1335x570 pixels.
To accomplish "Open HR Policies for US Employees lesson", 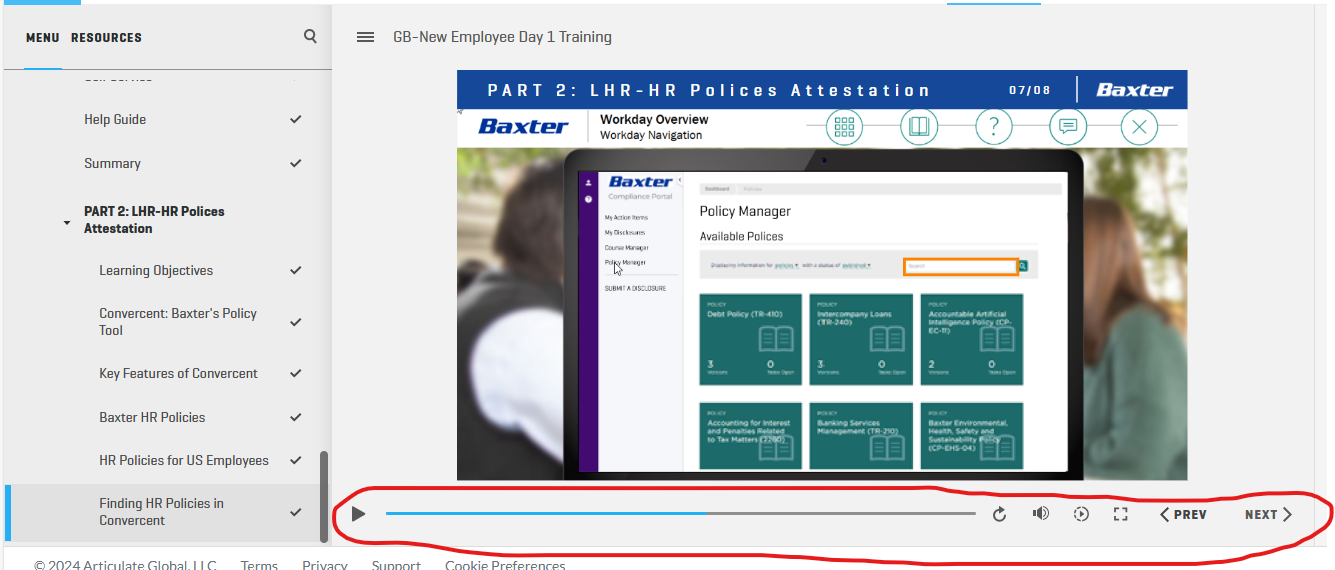I will click(x=184, y=460).
